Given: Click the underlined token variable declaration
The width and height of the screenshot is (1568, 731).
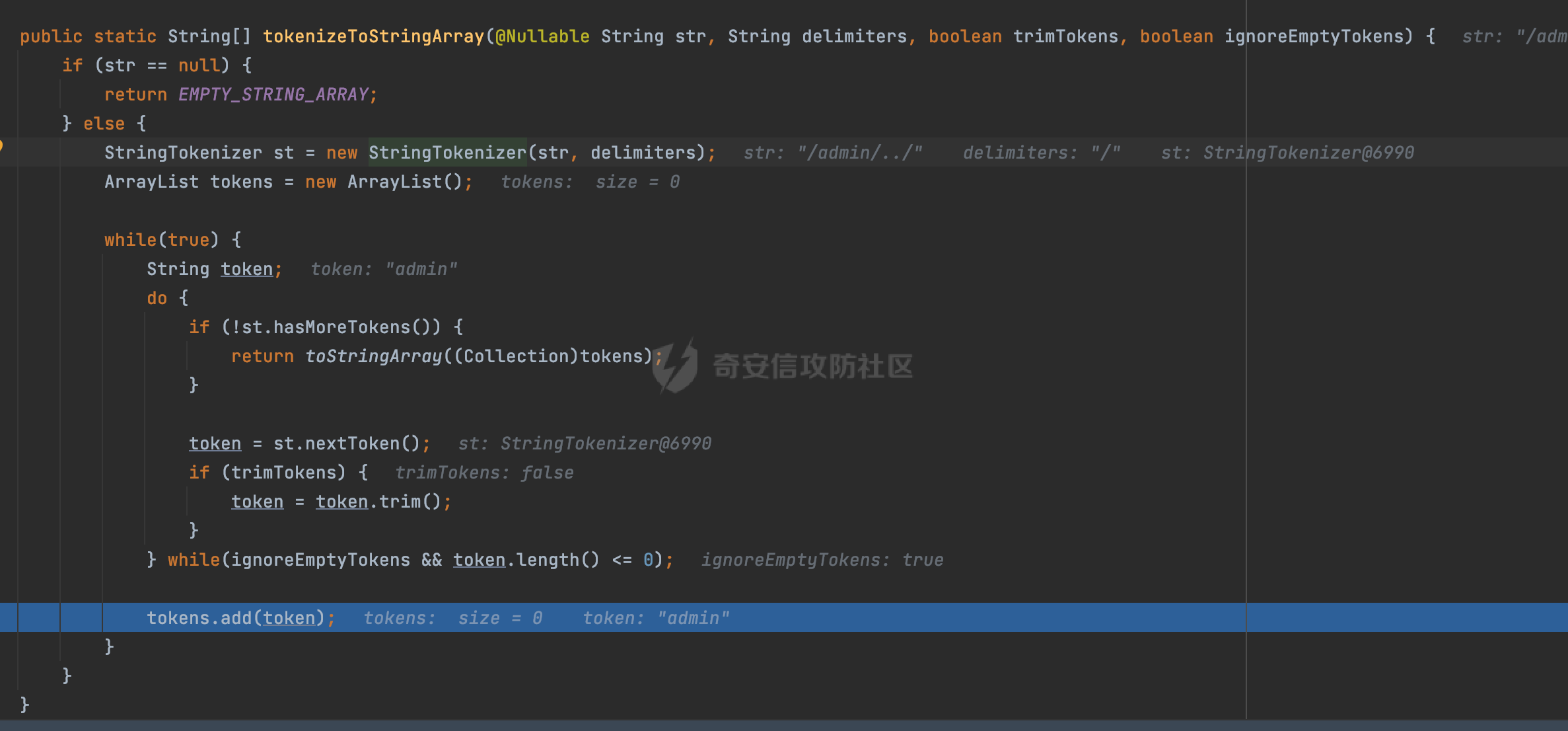Looking at the screenshot, I should pos(246,269).
